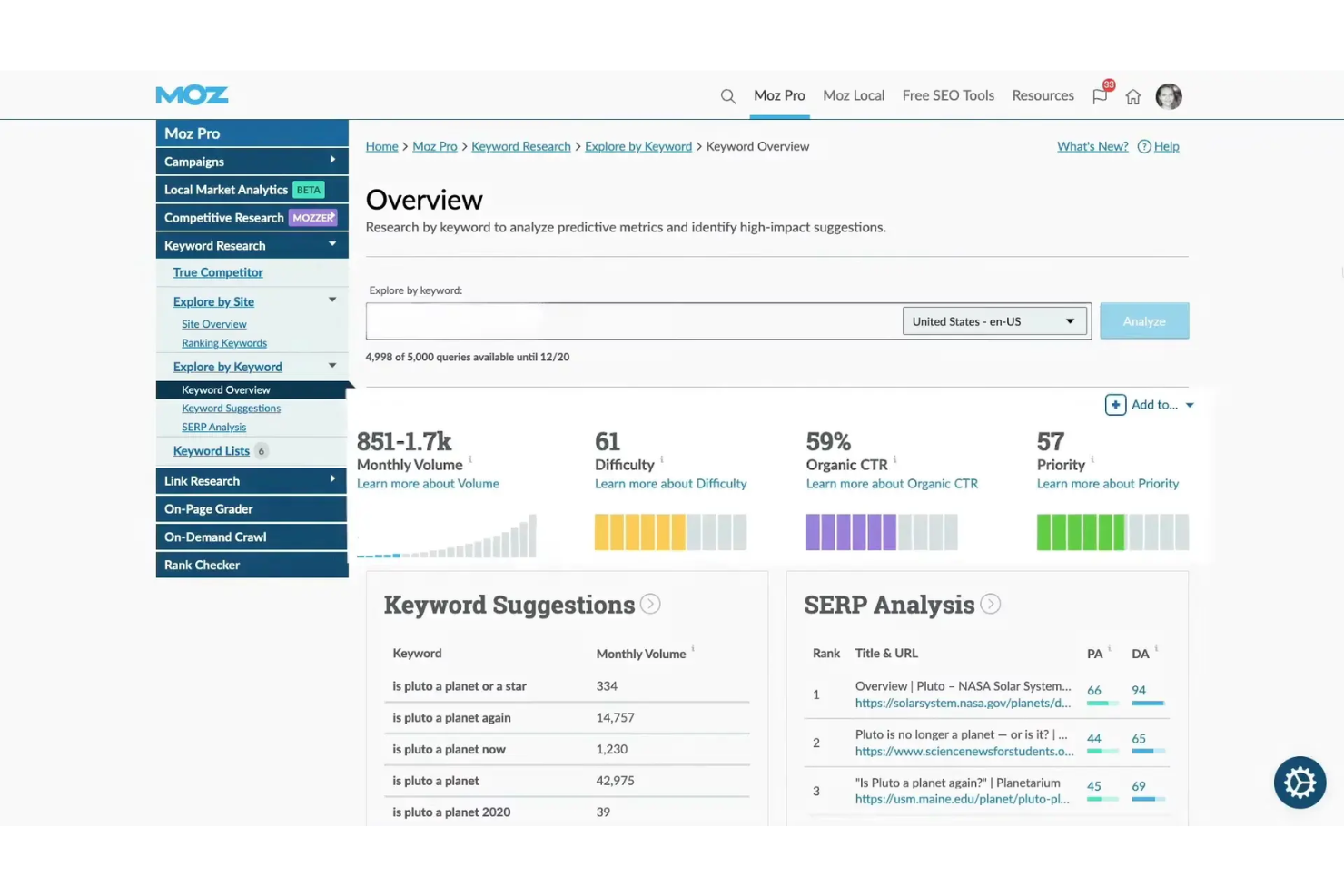1344x896 pixels.
Task: Open sciencenewsforstudents result URL
Action: click(x=964, y=751)
